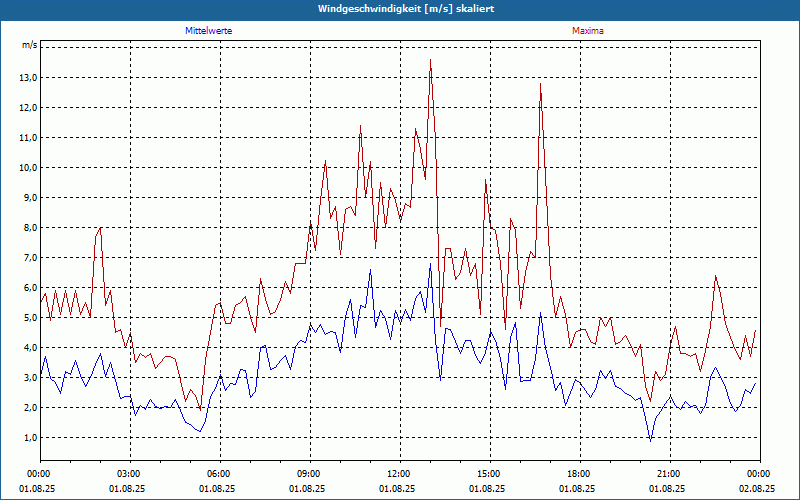800x500 pixels.
Task: Click the '02.08.25' date label
Action: point(757,489)
